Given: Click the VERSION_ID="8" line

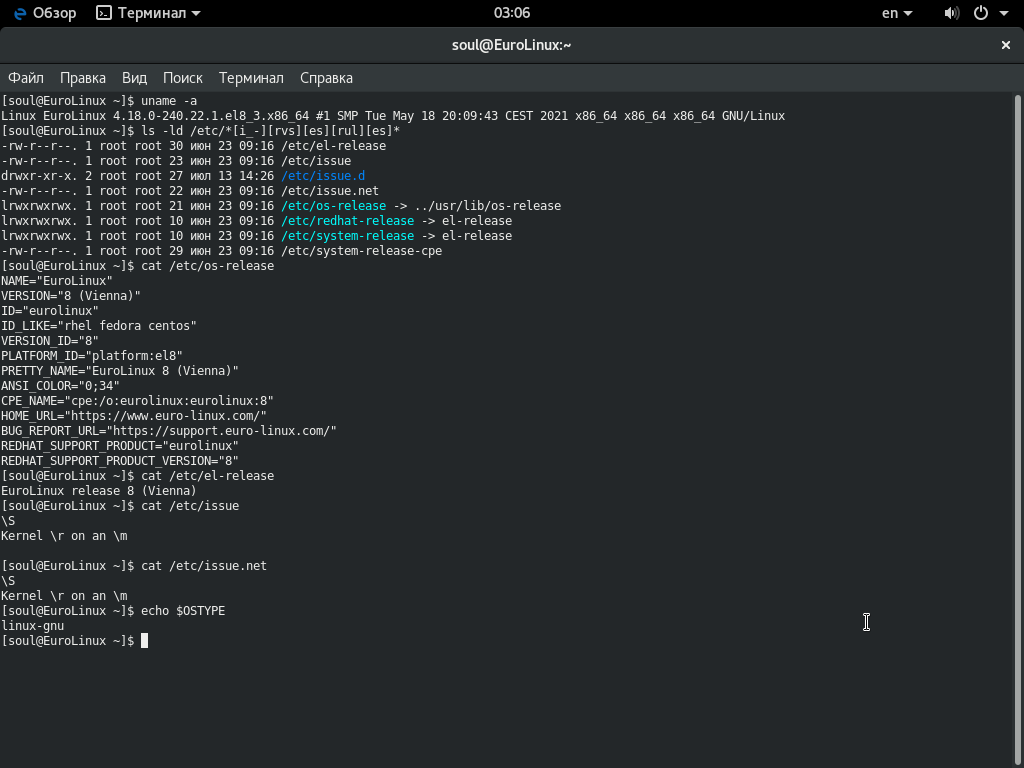Looking at the screenshot, I should tap(50, 341).
